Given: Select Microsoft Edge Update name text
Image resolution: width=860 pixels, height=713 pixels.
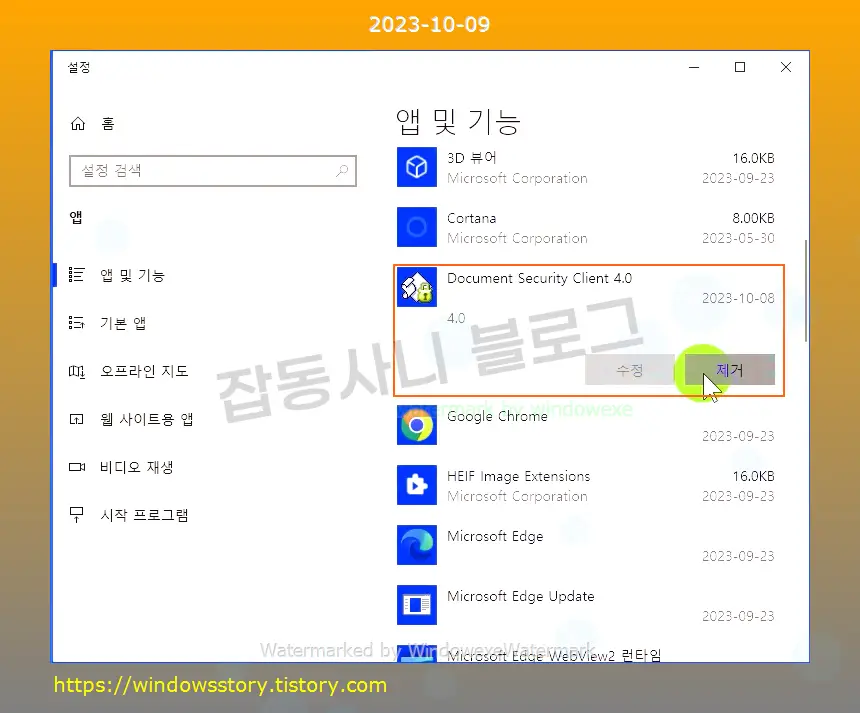Looking at the screenshot, I should 520,596.
